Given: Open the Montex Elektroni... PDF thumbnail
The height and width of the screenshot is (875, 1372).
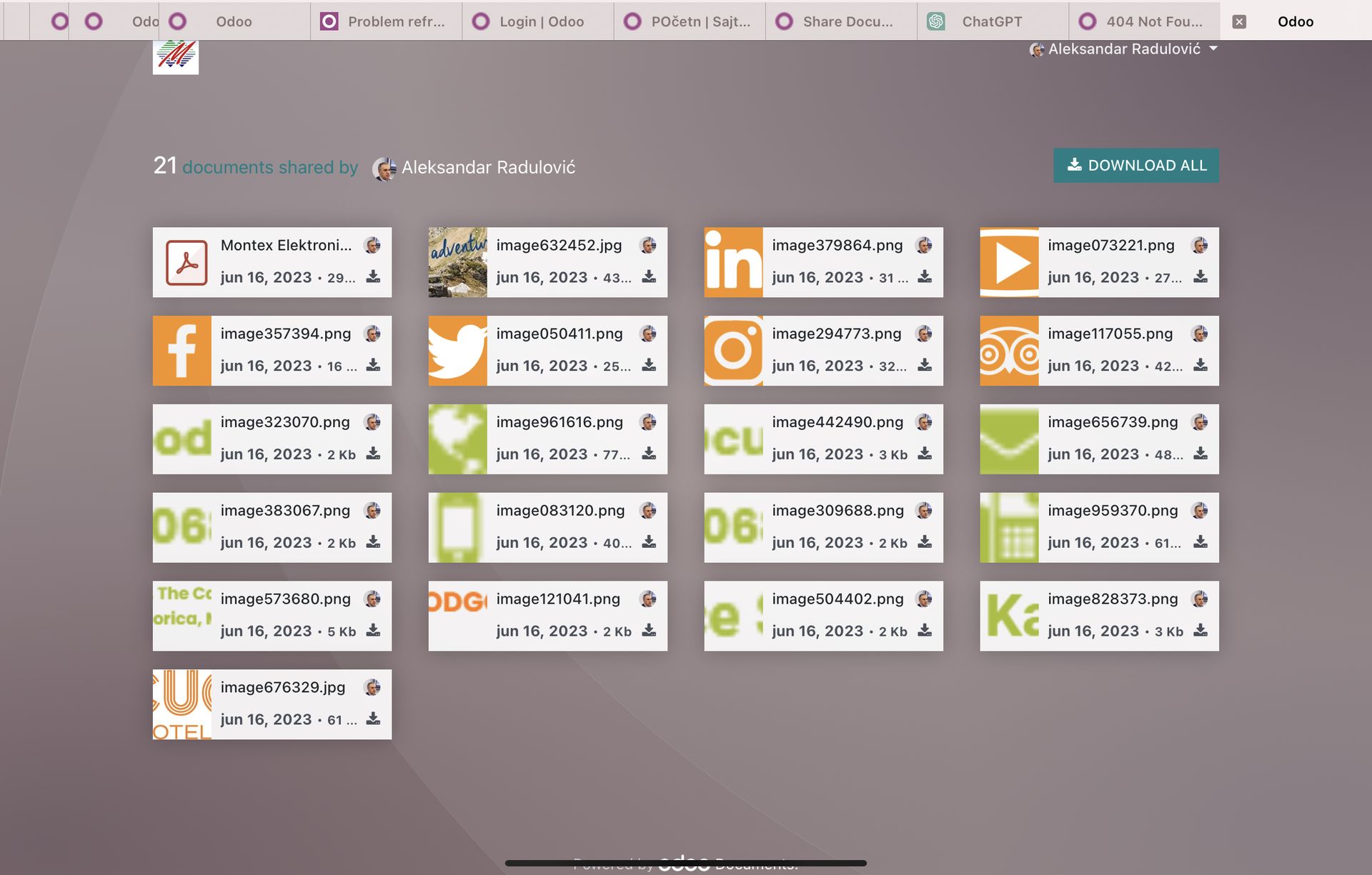Looking at the screenshot, I should coord(187,263).
